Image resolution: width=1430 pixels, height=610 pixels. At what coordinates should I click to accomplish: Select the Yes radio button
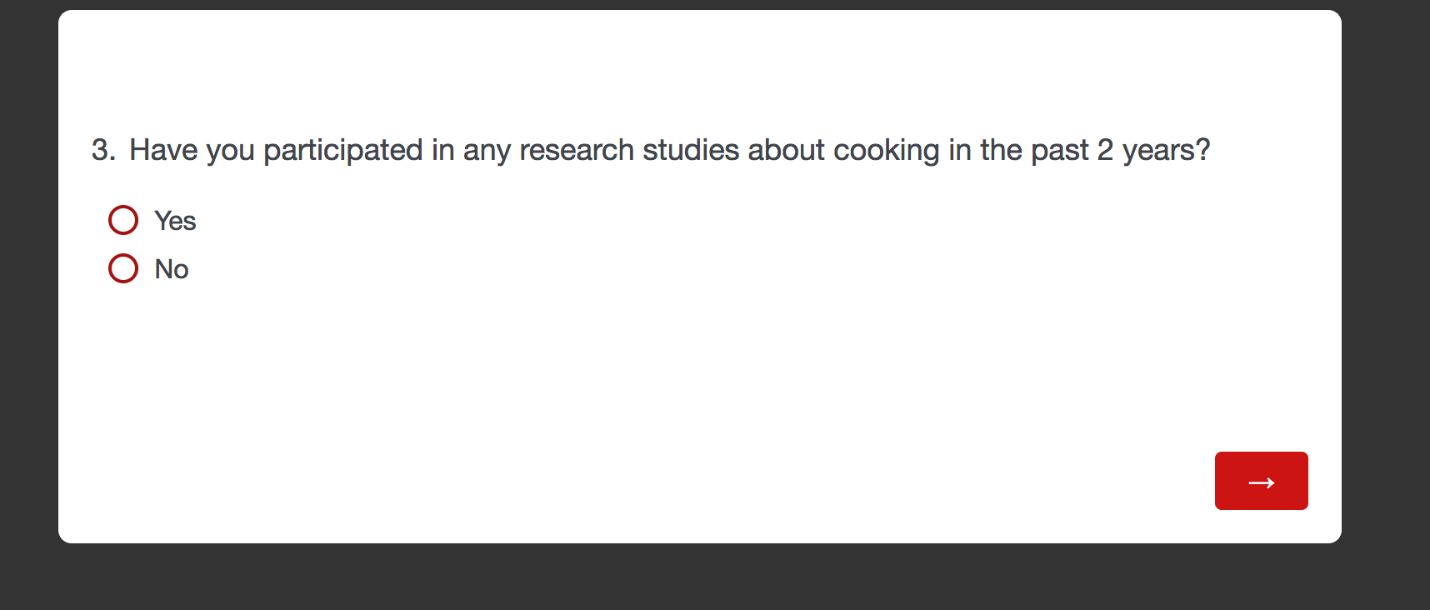123,220
